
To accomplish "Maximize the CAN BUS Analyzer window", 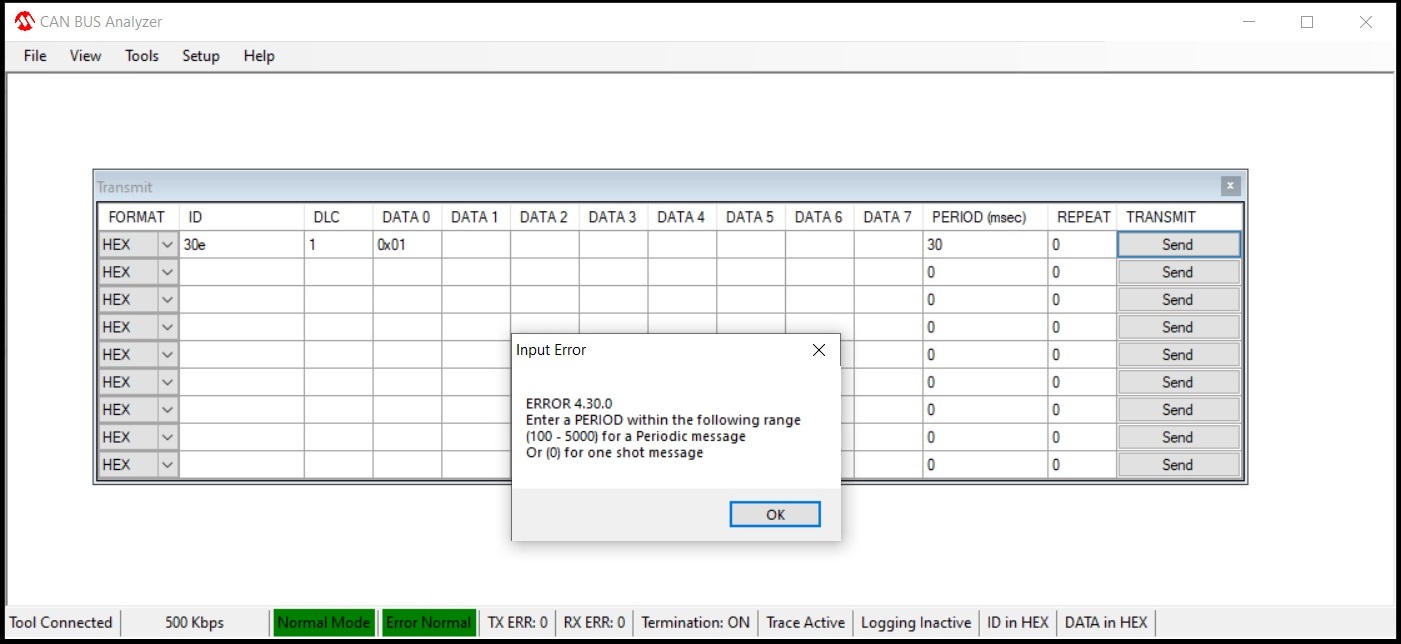I will (x=1306, y=22).
